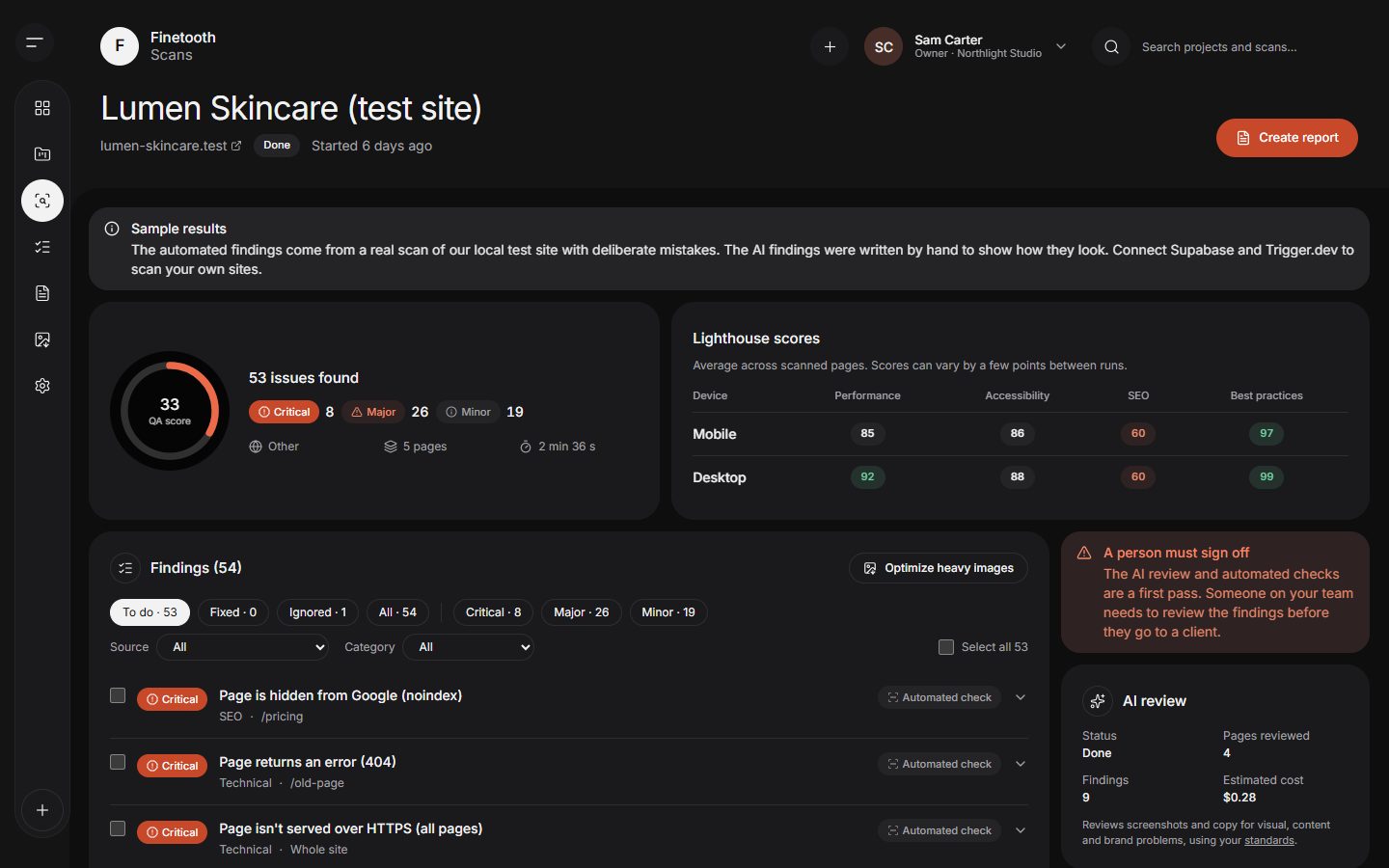Click the SC avatar circle

884,46
